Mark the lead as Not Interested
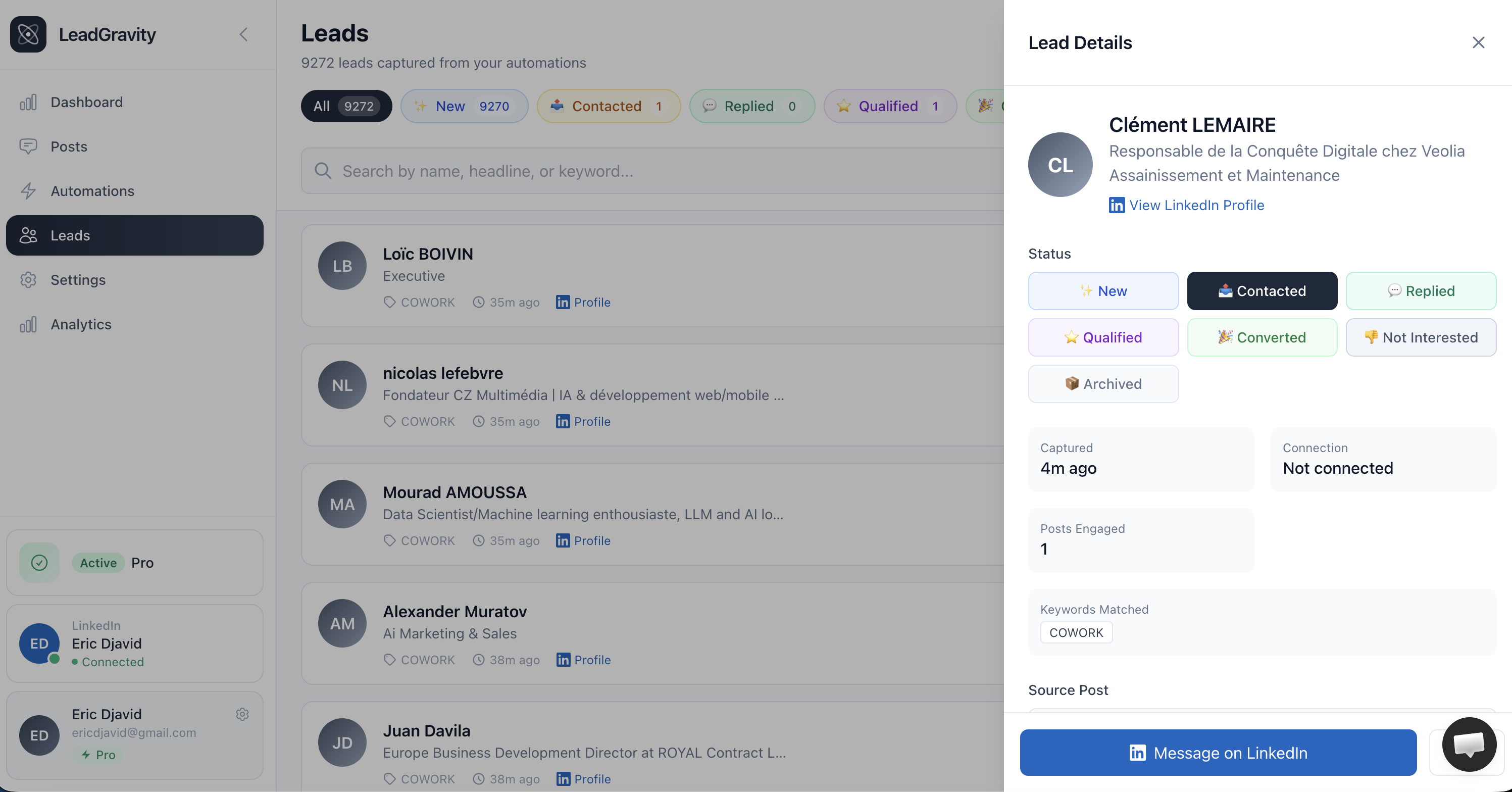The width and height of the screenshot is (1512, 792). (x=1421, y=337)
